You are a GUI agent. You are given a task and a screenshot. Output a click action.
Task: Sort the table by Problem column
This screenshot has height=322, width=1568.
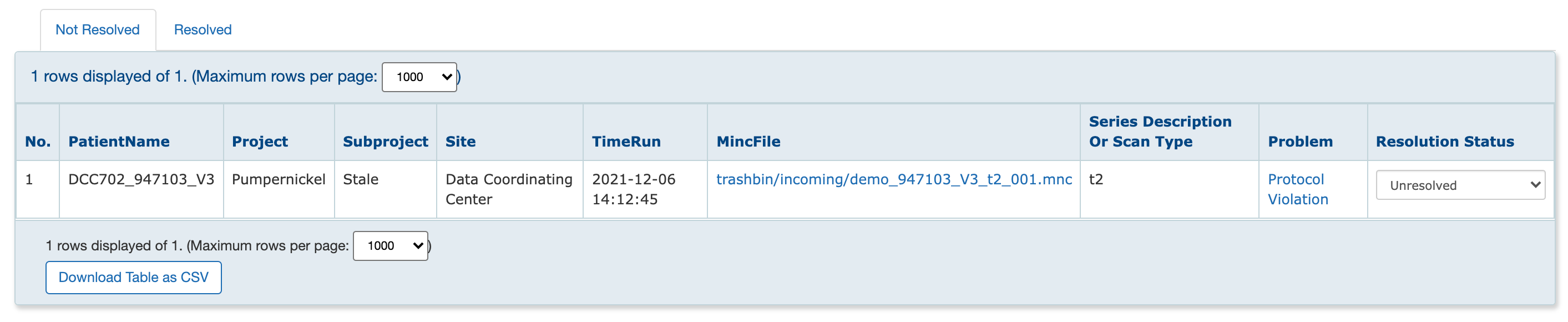point(1301,141)
